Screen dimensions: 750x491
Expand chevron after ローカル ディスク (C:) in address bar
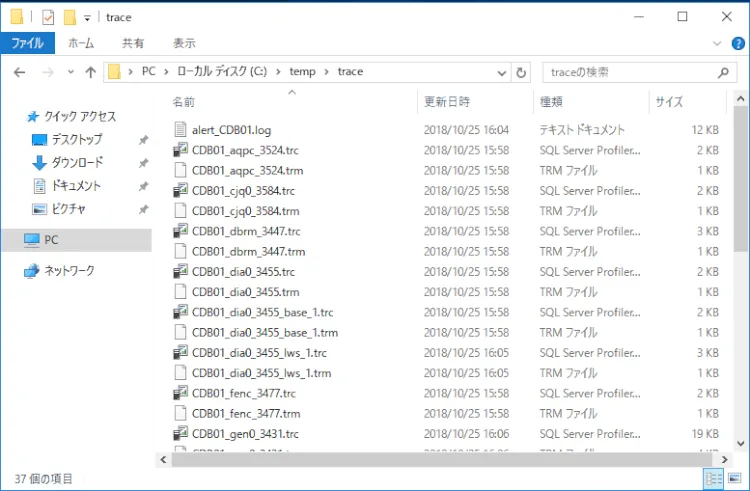(278, 72)
